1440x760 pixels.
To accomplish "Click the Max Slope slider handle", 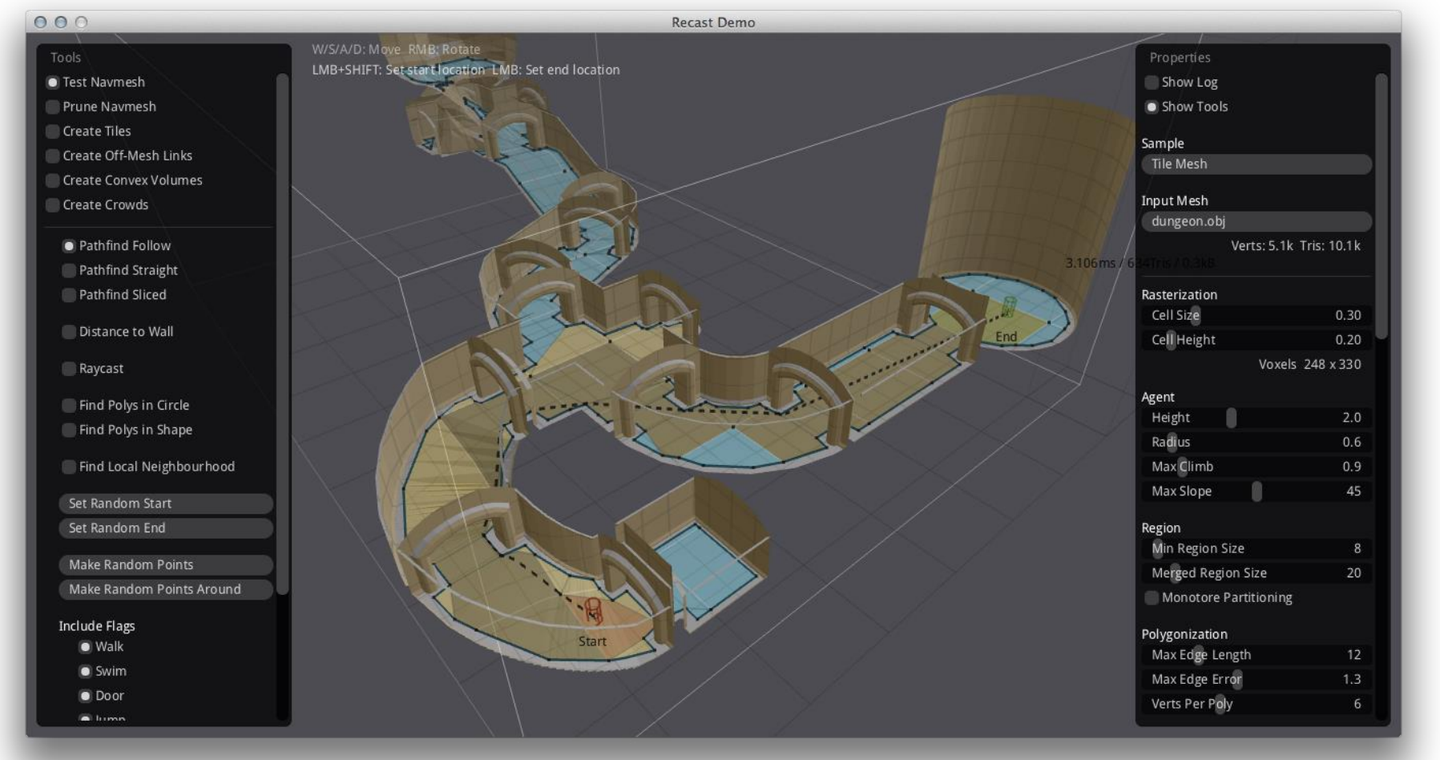I will tap(1256, 492).
